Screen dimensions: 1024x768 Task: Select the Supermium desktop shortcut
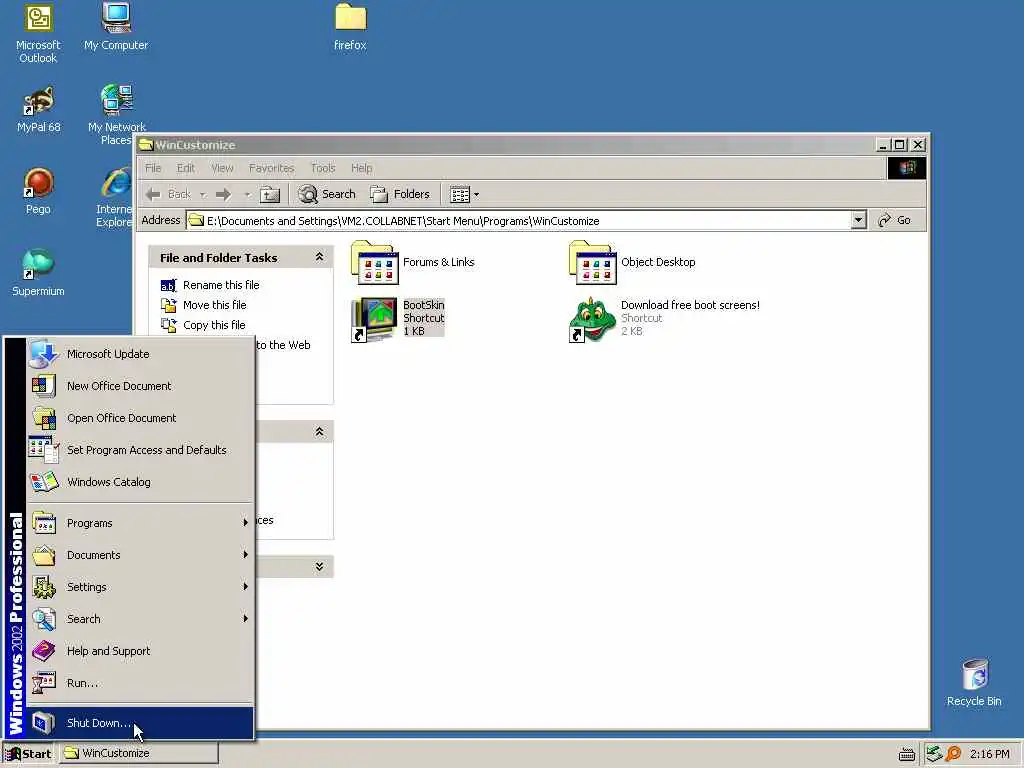pyautogui.click(x=38, y=273)
